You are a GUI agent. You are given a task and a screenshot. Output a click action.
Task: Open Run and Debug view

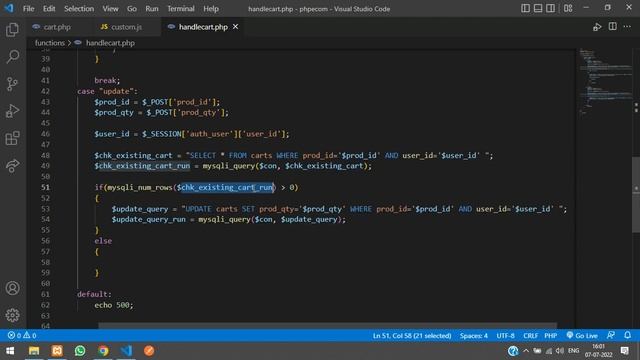[x=12, y=111]
